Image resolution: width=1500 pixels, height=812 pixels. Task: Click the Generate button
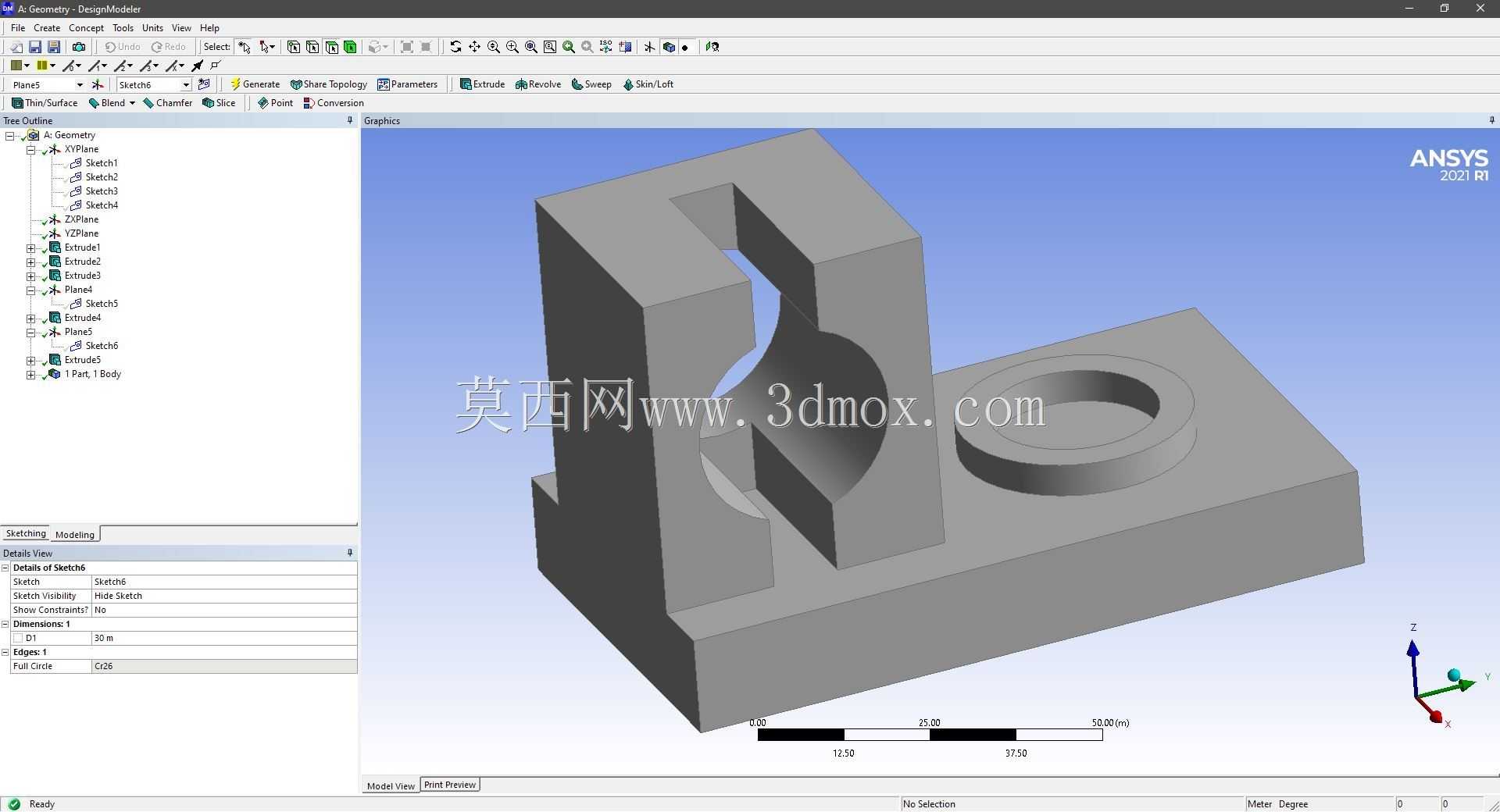pos(255,84)
